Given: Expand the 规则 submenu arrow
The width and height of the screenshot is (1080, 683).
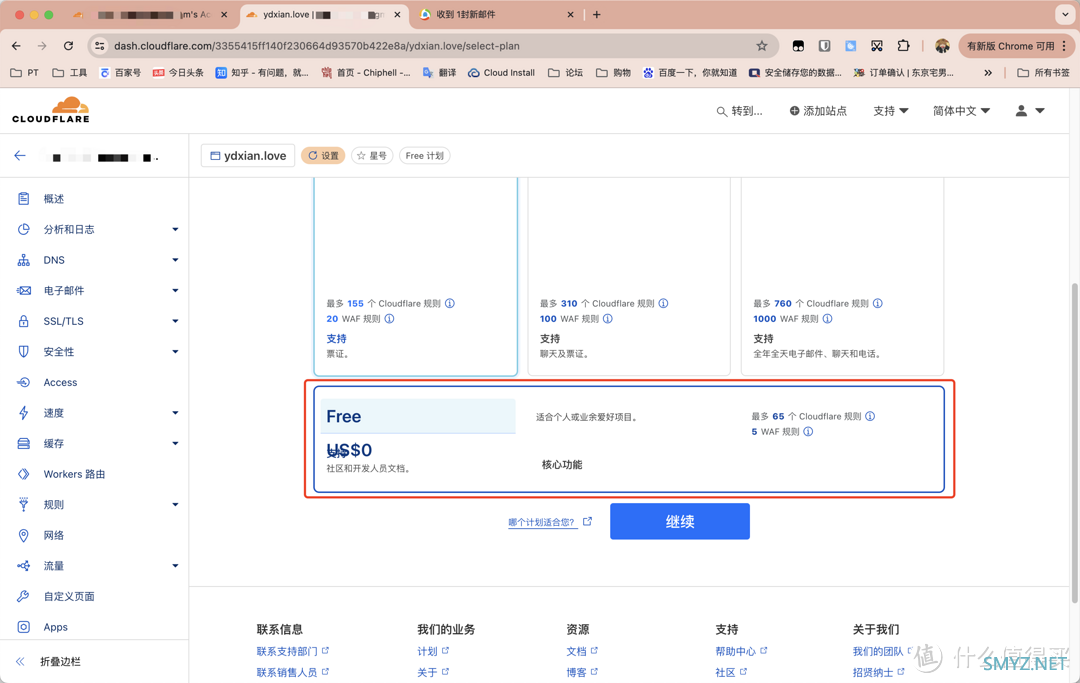Looking at the screenshot, I should pyautogui.click(x=175, y=505).
